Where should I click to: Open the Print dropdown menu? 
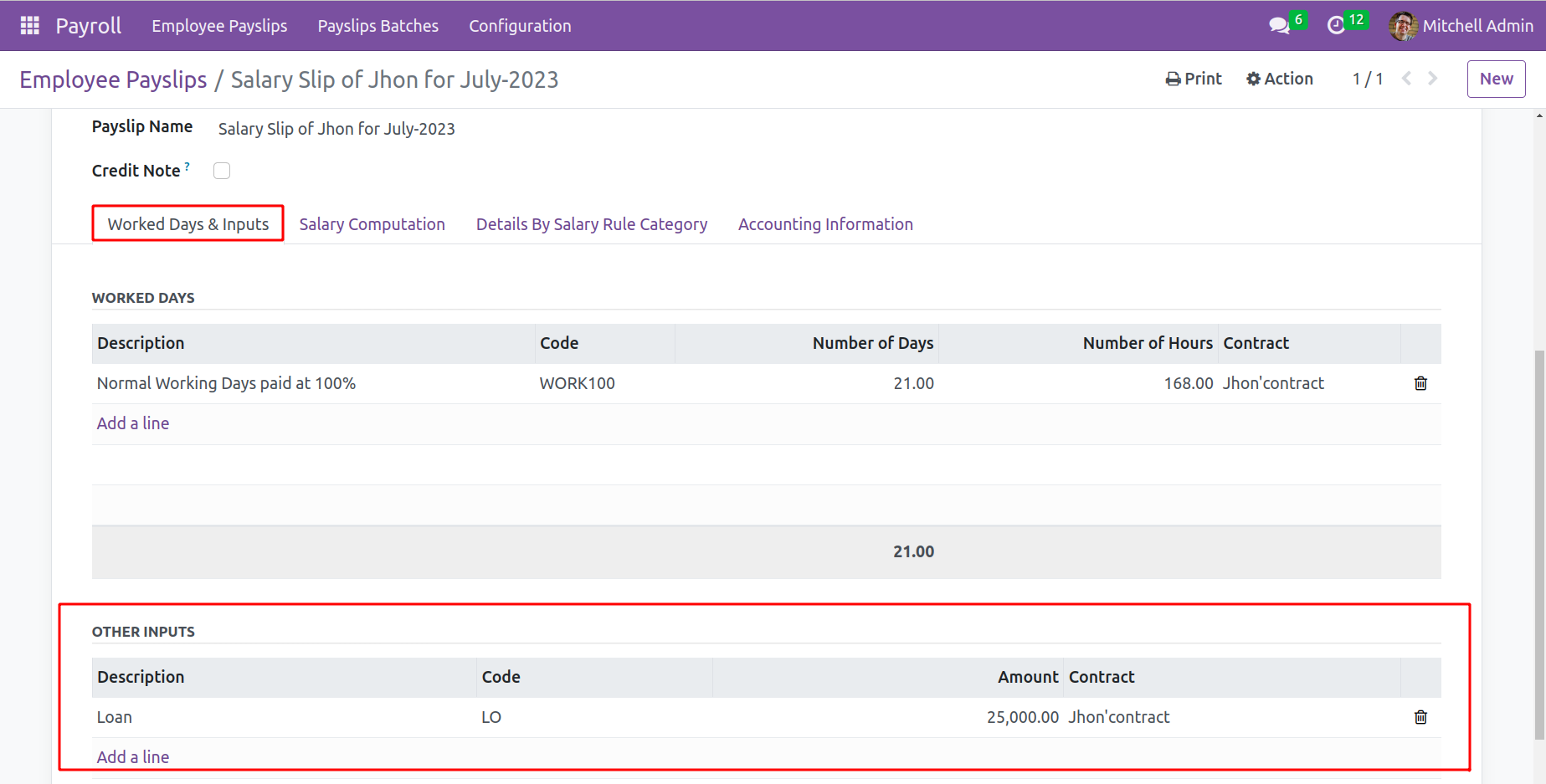click(x=1194, y=79)
